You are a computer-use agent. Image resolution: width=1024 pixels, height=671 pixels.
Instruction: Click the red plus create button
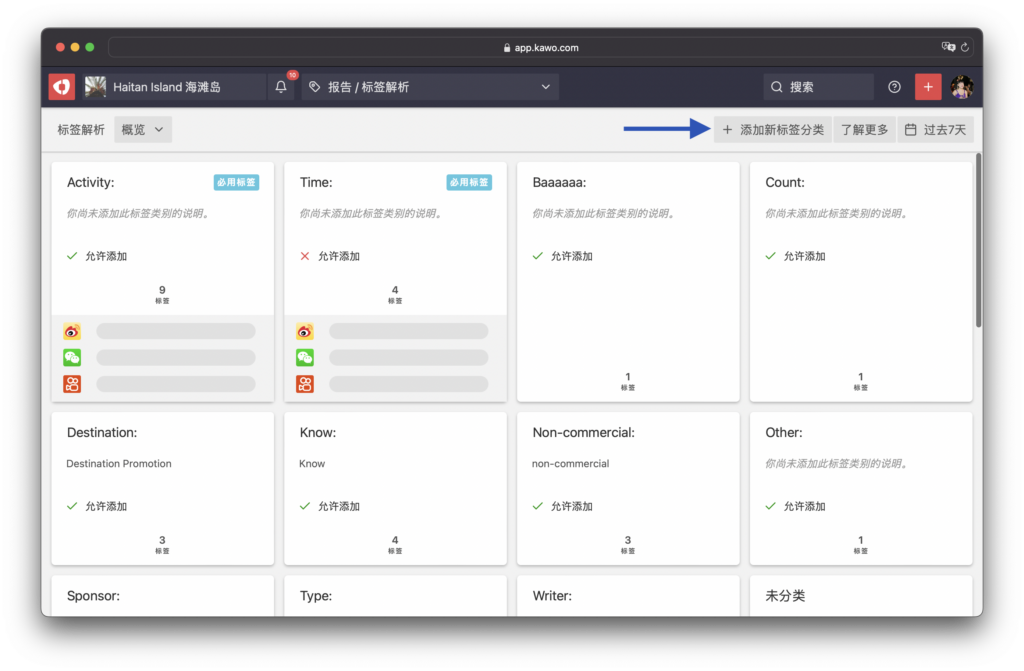(928, 87)
